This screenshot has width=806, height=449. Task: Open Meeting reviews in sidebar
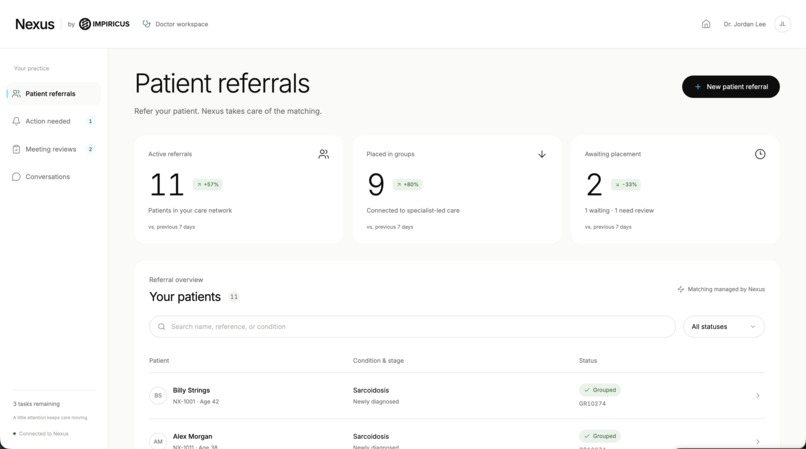[x=54, y=149]
